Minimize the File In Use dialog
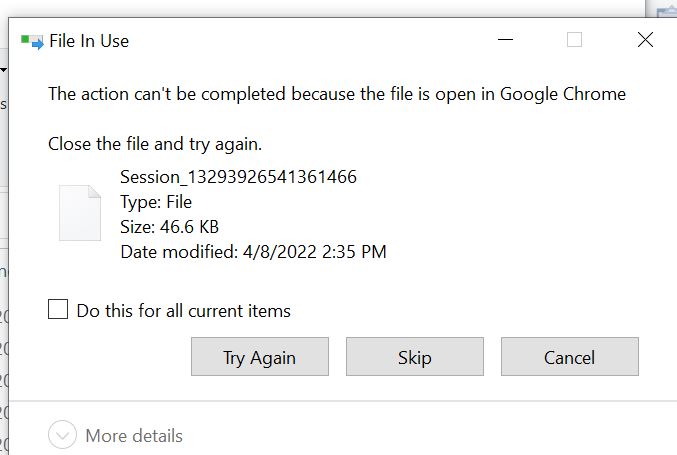677x455 pixels. coord(505,40)
